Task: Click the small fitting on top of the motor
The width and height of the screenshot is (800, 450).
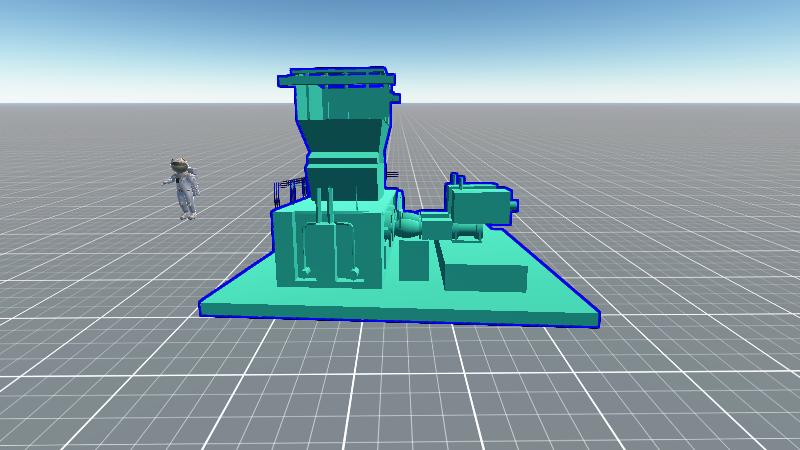Action: pyautogui.click(x=457, y=179)
